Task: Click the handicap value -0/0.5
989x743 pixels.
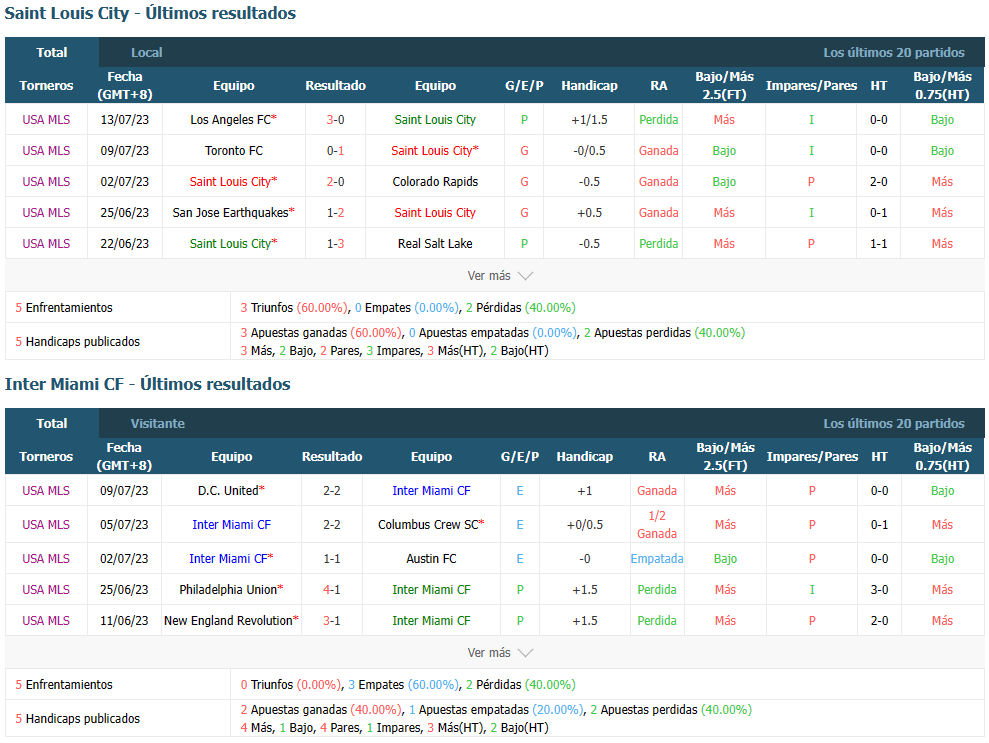Action: [590, 150]
